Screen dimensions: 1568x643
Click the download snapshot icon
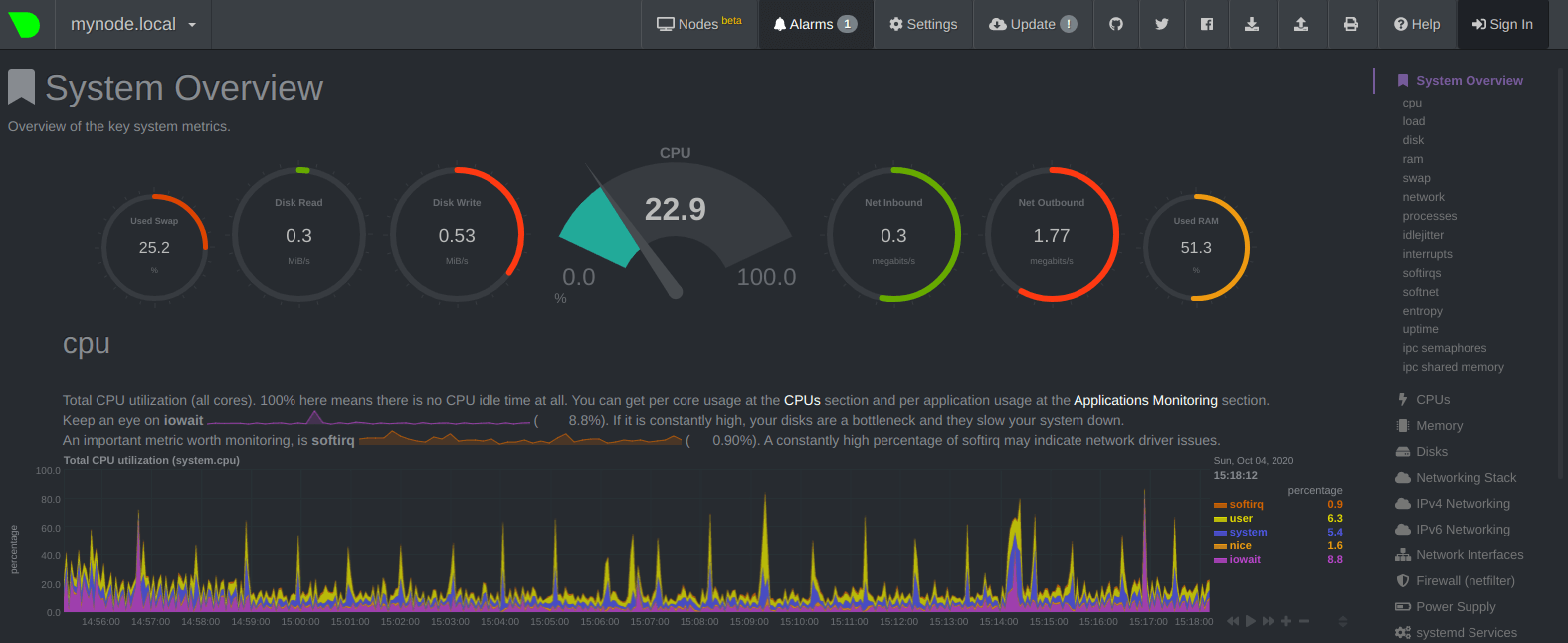click(1252, 24)
